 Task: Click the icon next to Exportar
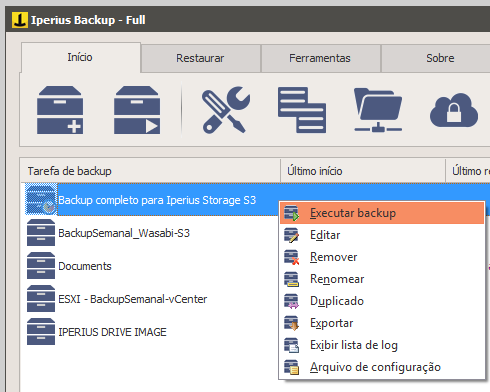[292, 323]
